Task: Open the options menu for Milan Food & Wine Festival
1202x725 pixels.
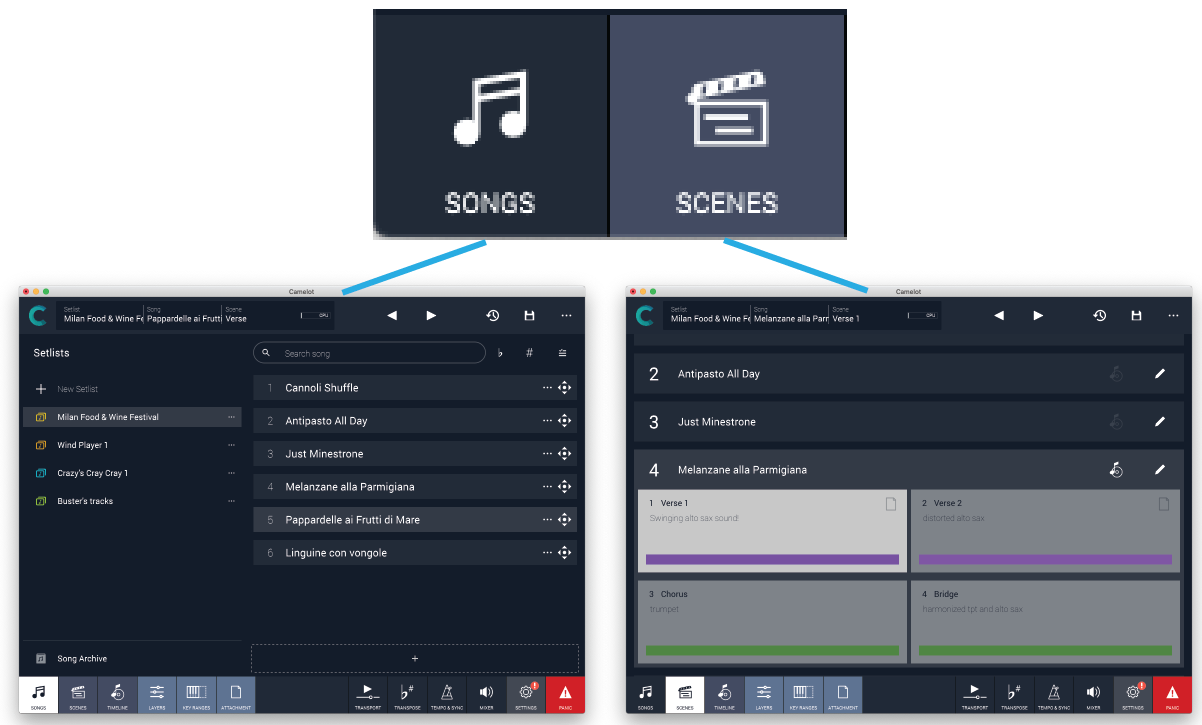Action: tap(231, 416)
